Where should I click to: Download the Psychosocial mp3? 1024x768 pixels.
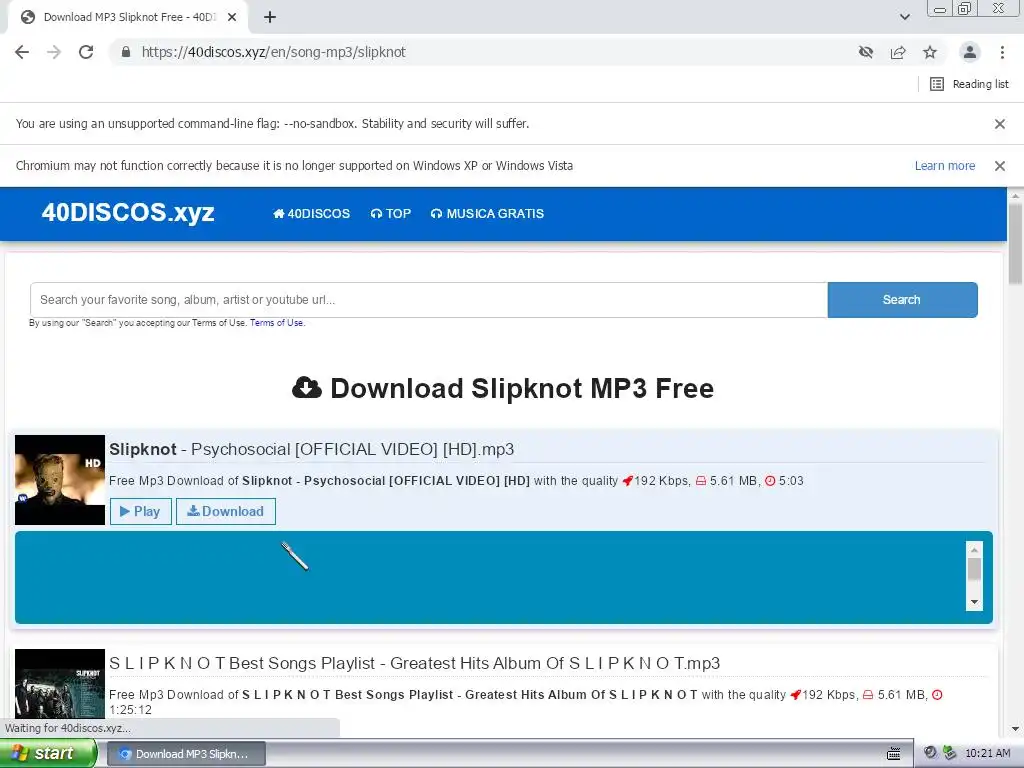[x=225, y=511]
